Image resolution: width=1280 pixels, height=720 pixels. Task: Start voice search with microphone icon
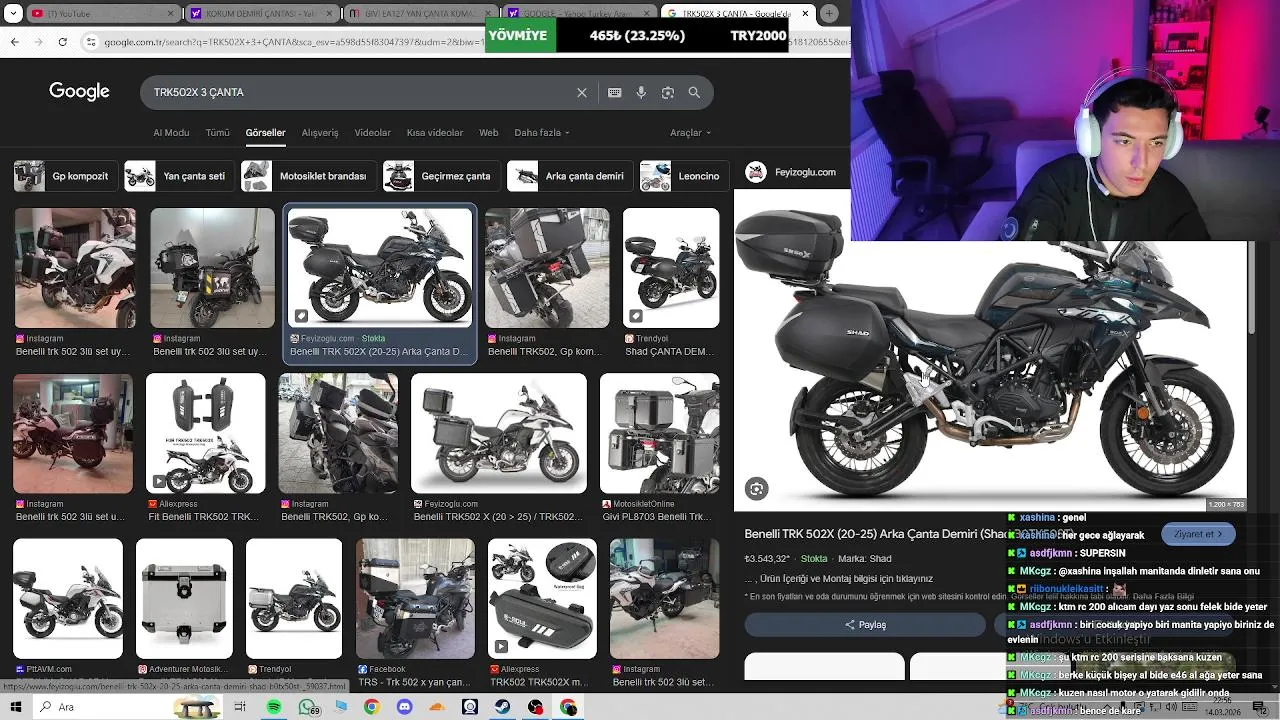coord(641,92)
